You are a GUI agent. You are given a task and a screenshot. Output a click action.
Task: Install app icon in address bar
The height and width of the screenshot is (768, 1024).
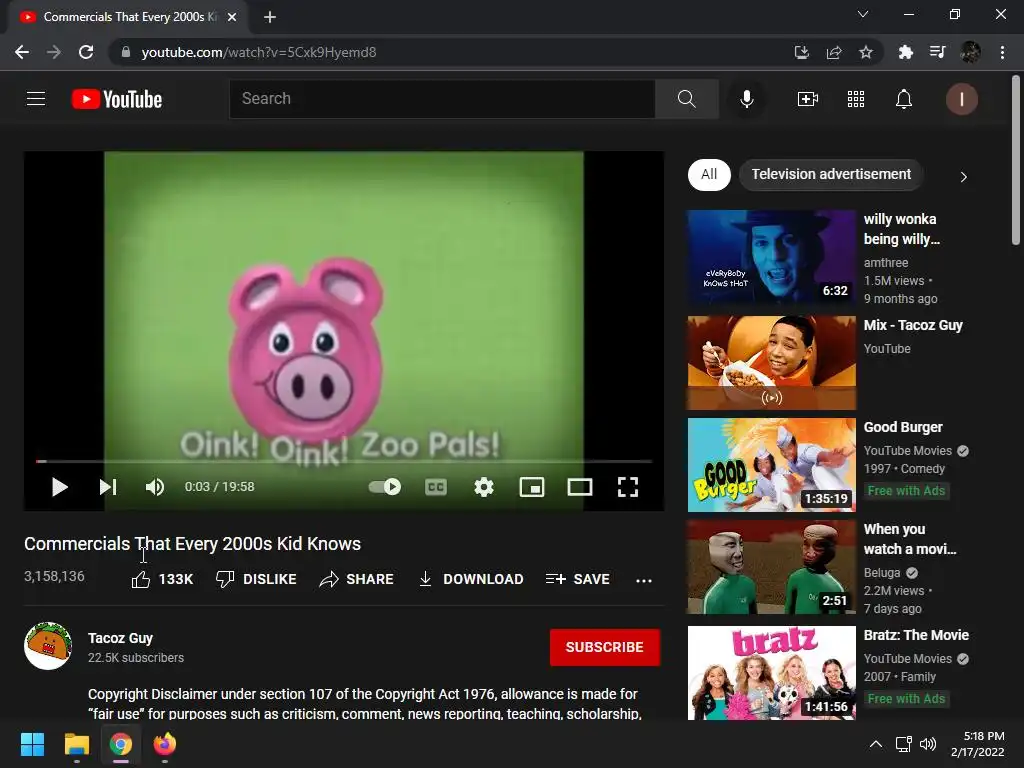(x=801, y=52)
